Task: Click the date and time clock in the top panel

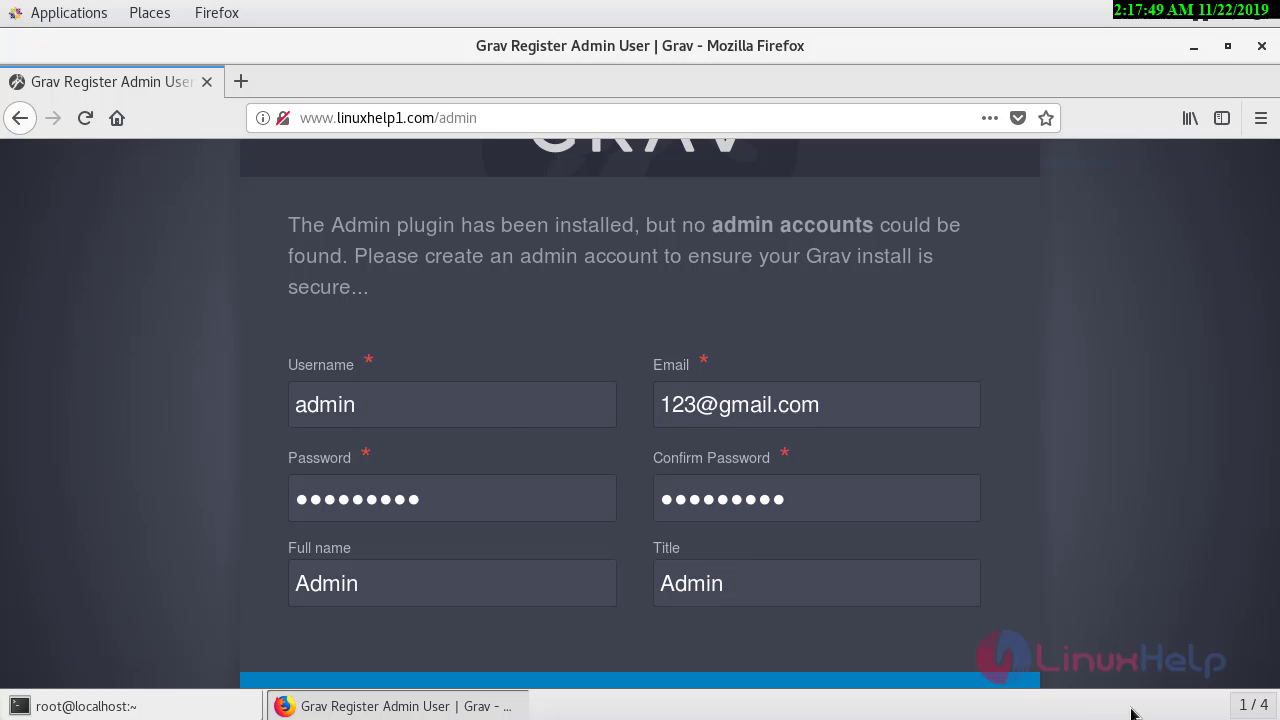Action: click(1191, 9)
